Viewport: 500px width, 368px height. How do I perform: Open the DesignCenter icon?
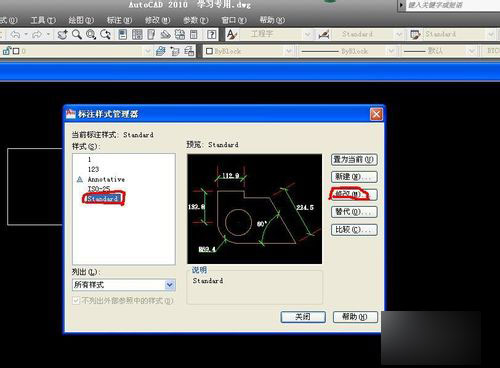click(137, 34)
